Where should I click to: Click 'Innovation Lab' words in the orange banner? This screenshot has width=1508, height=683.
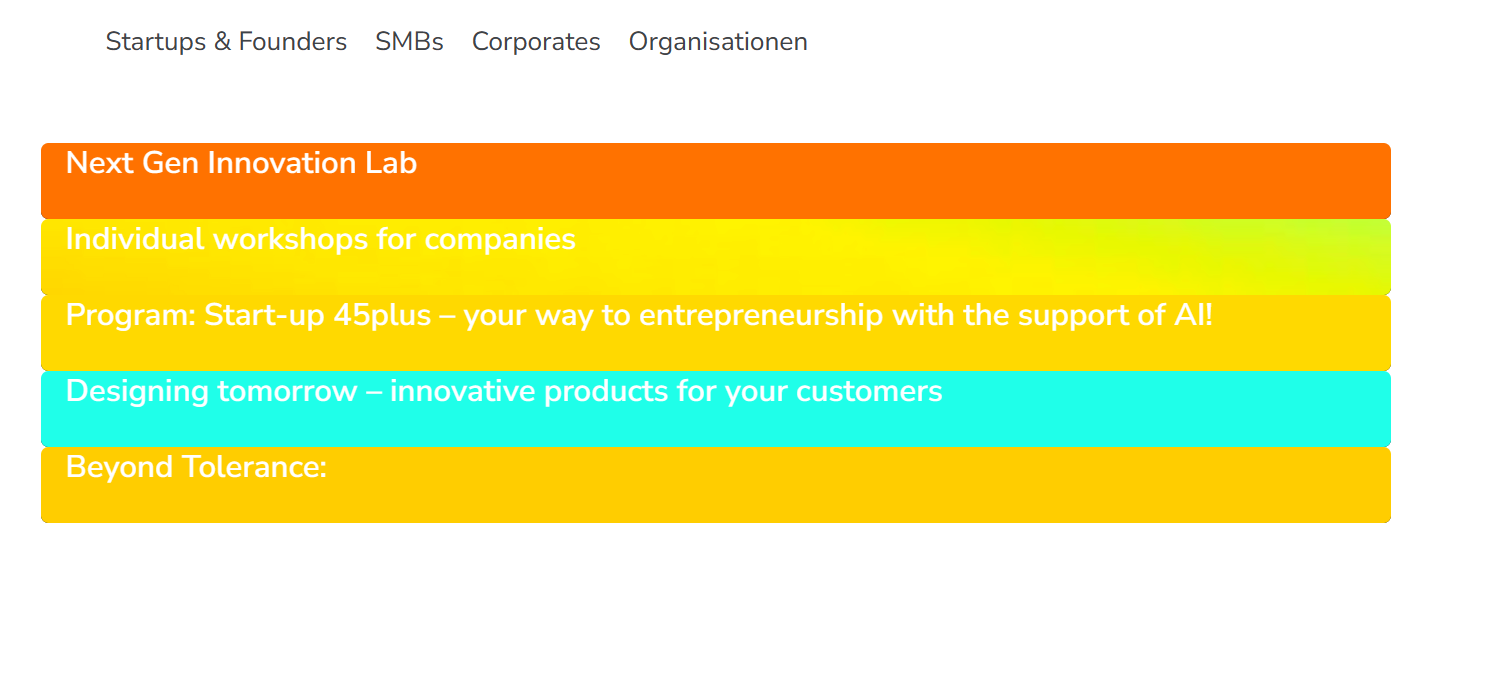pyautogui.click(x=312, y=163)
